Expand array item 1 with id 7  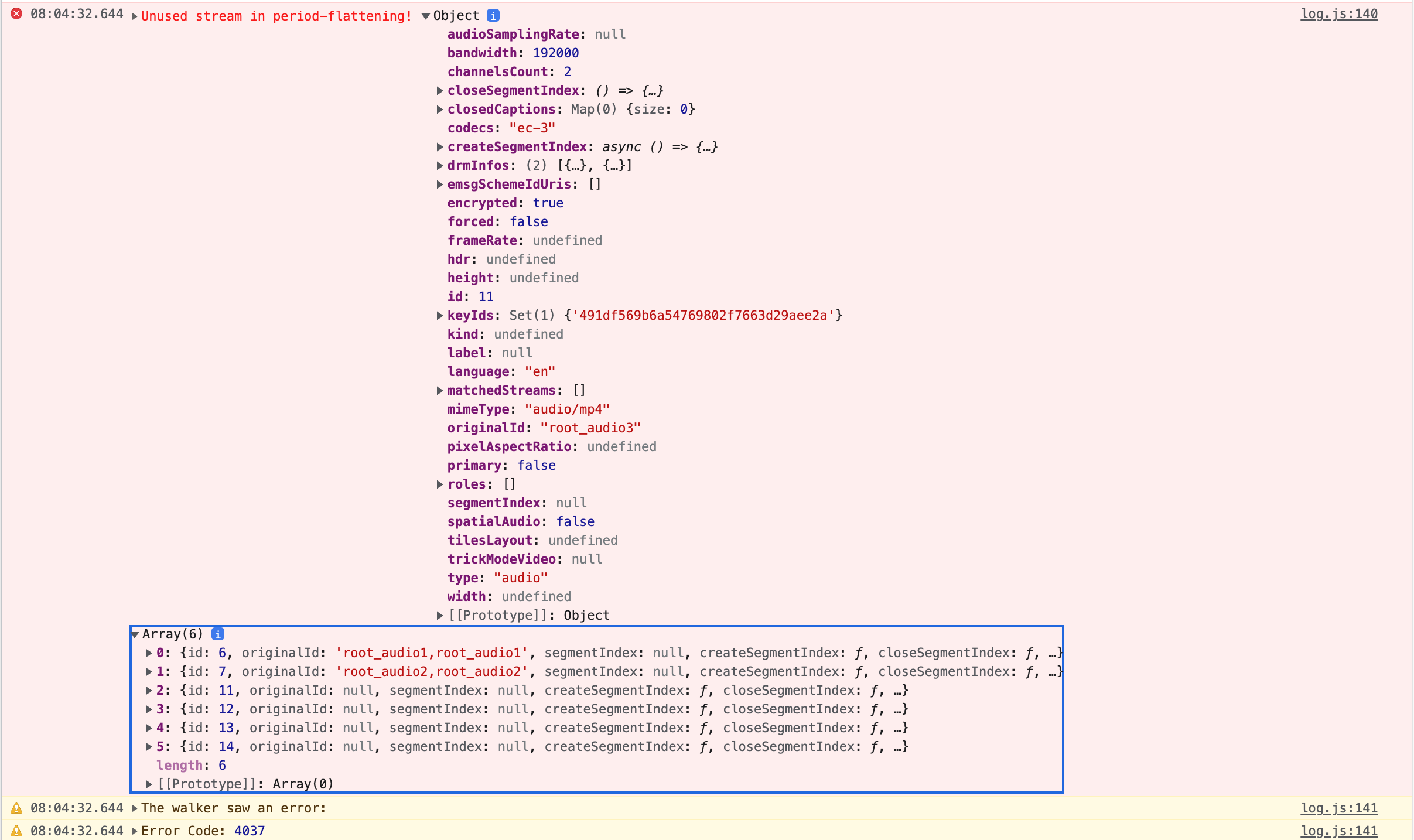click(x=149, y=672)
